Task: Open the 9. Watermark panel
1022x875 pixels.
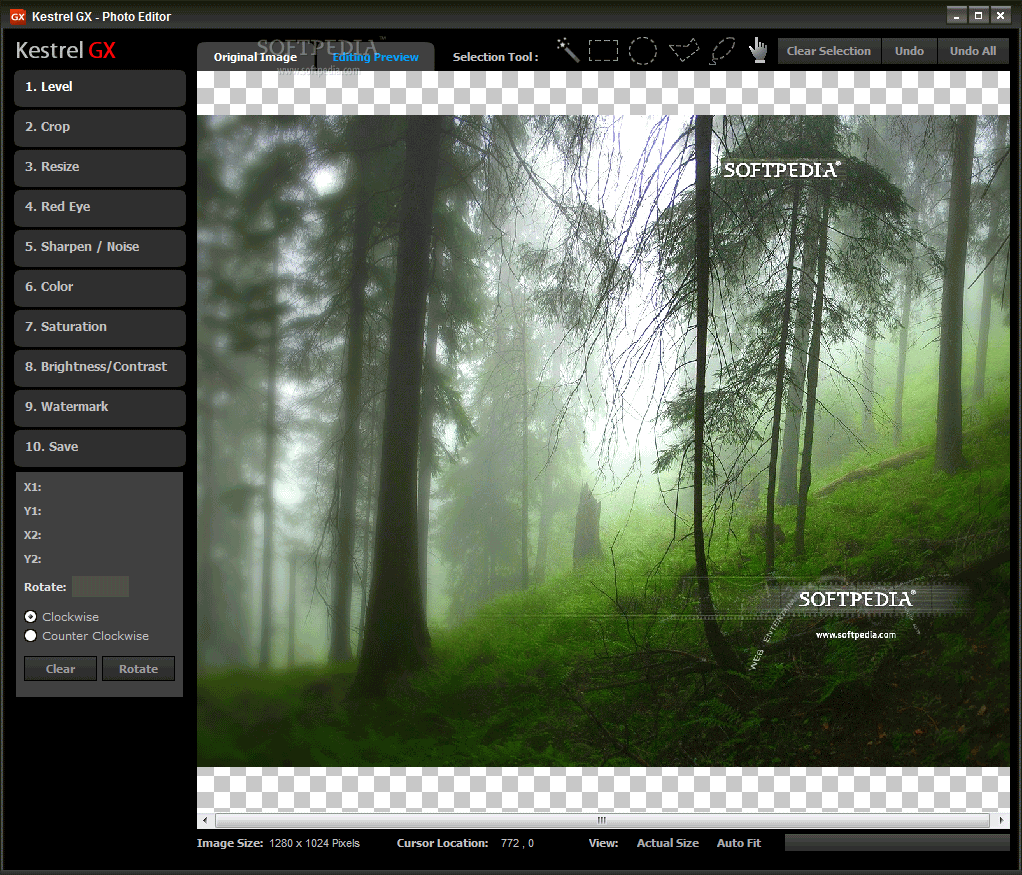Action: click(100, 408)
